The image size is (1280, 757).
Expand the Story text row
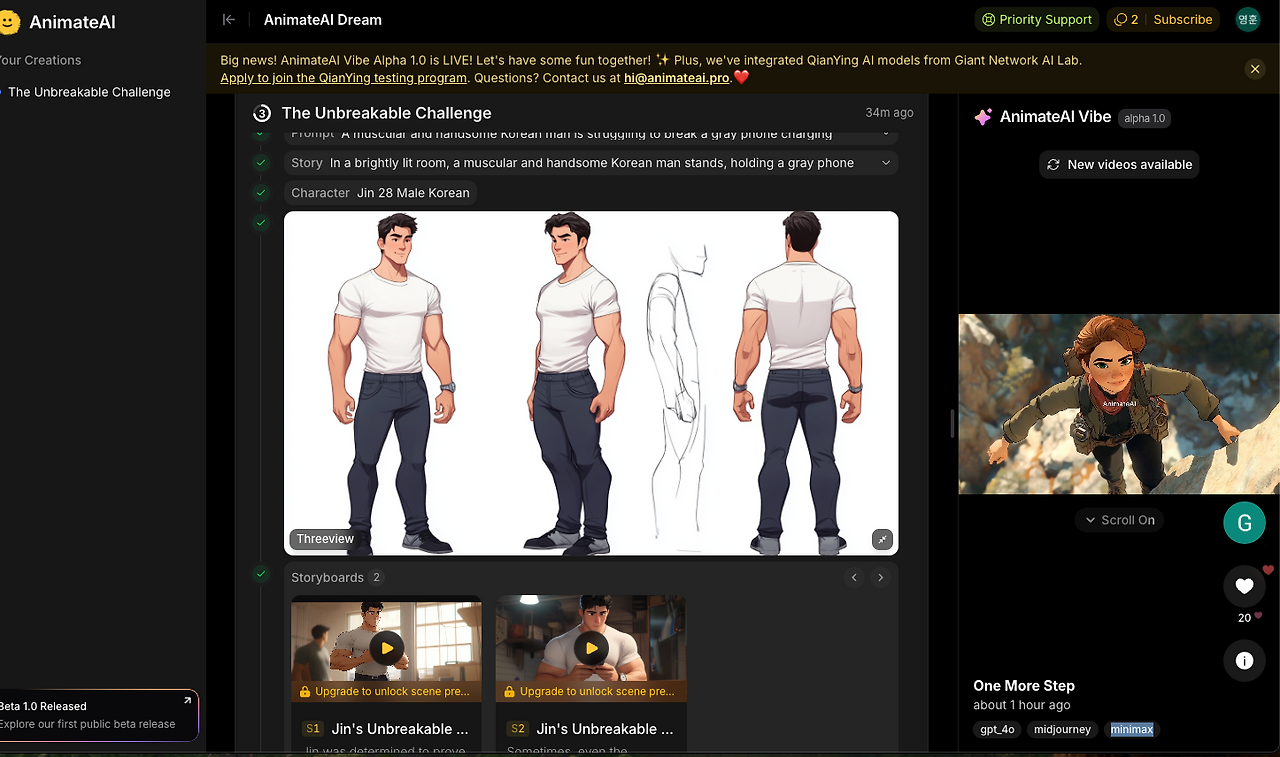(886, 163)
